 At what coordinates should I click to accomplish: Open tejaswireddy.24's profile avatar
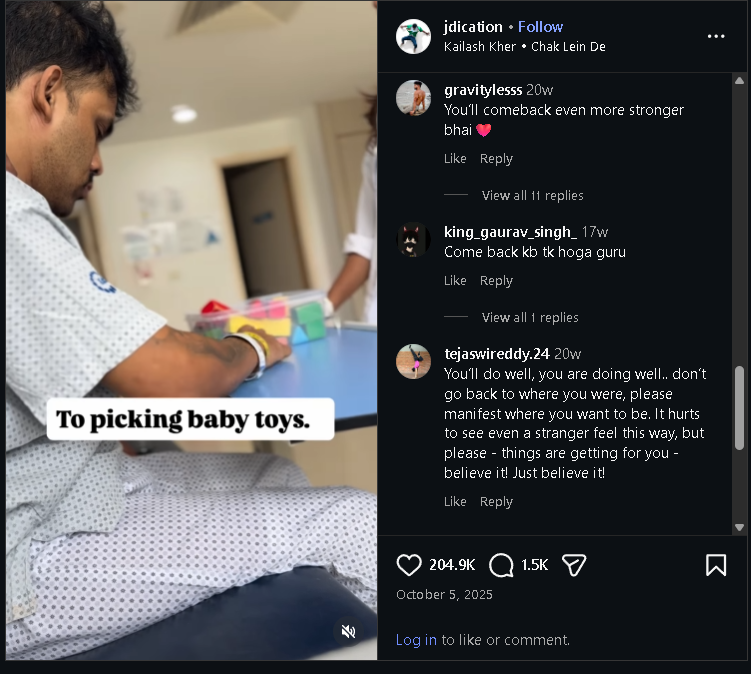[x=413, y=362]
